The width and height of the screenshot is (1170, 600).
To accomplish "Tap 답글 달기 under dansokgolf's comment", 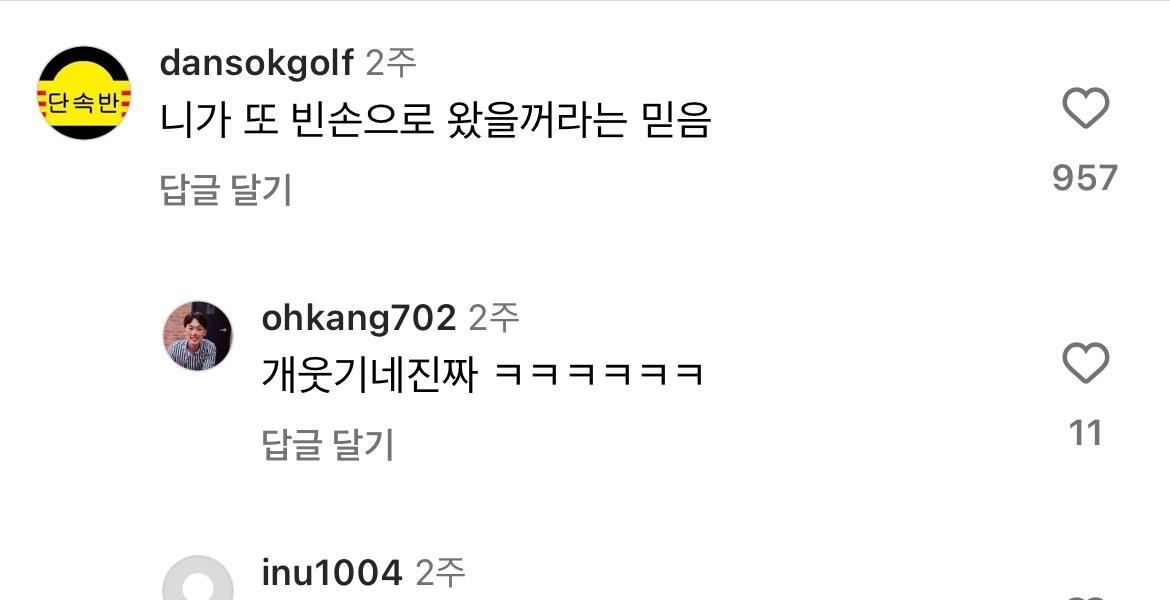I will click(x=225, y=190).
